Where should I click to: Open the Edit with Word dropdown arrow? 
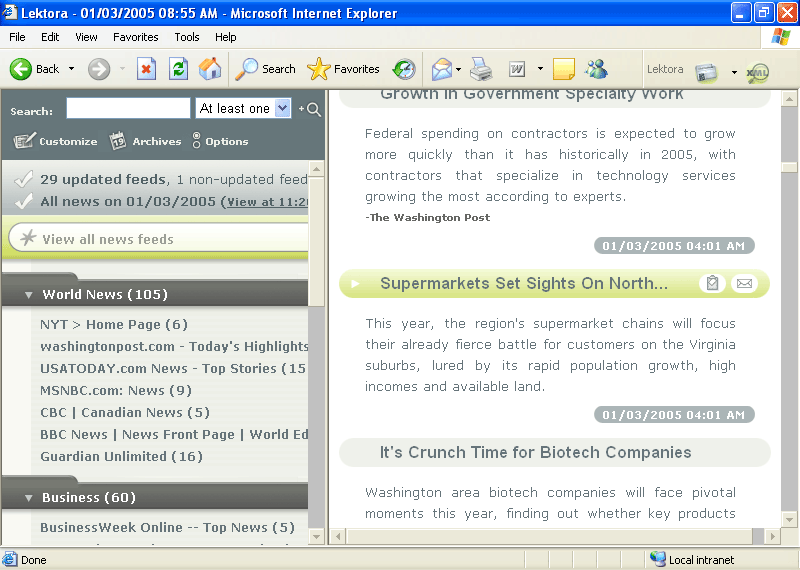[x=540, y=69]
